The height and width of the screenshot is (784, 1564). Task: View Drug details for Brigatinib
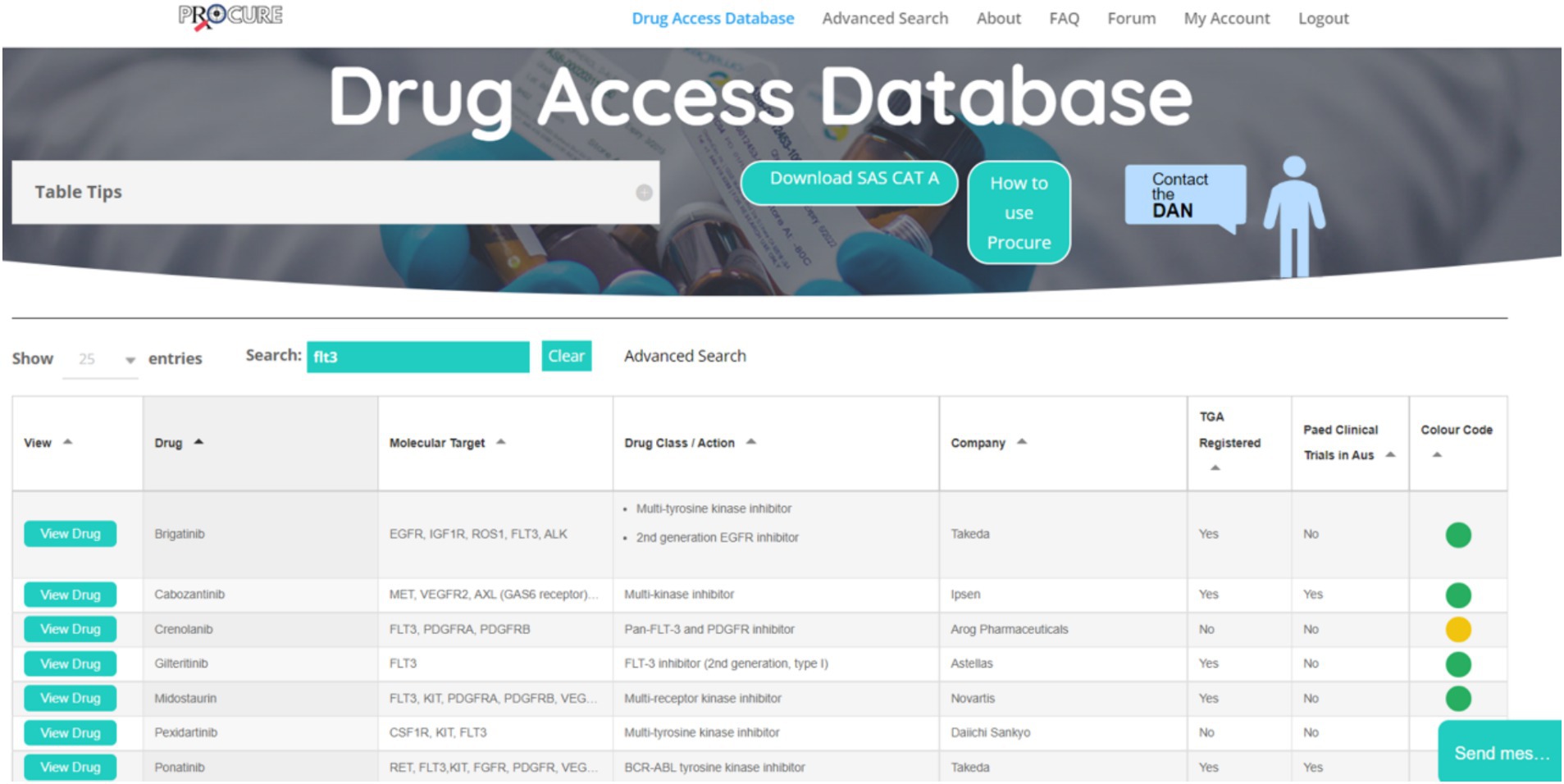coord(70,534)
